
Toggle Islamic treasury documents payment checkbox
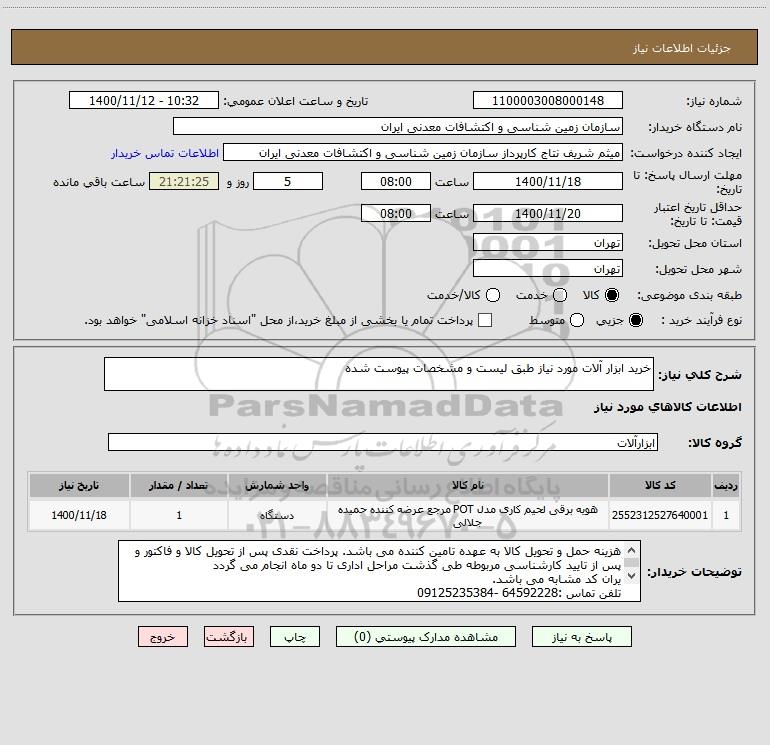click(485, 320)
